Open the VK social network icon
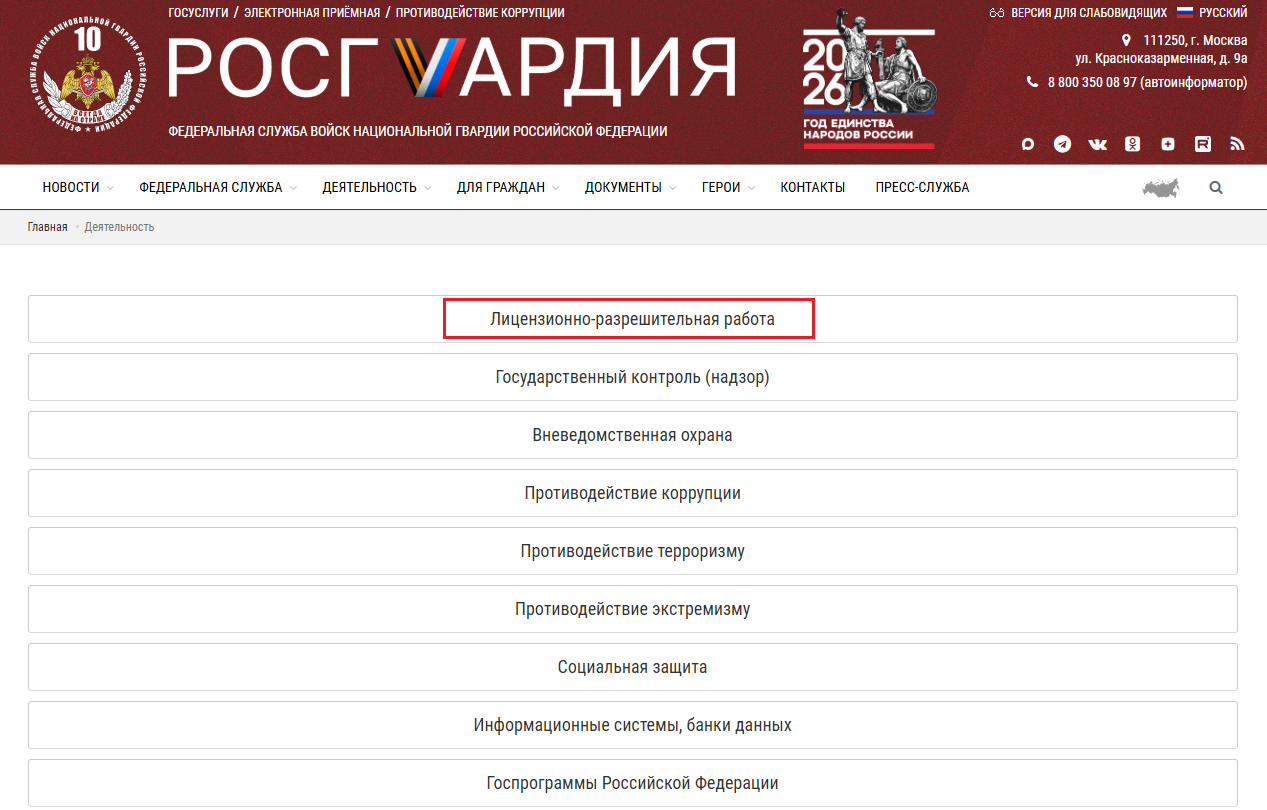Image resolution: width=1267 pixels, height=810 pixels. point(1098,144)
